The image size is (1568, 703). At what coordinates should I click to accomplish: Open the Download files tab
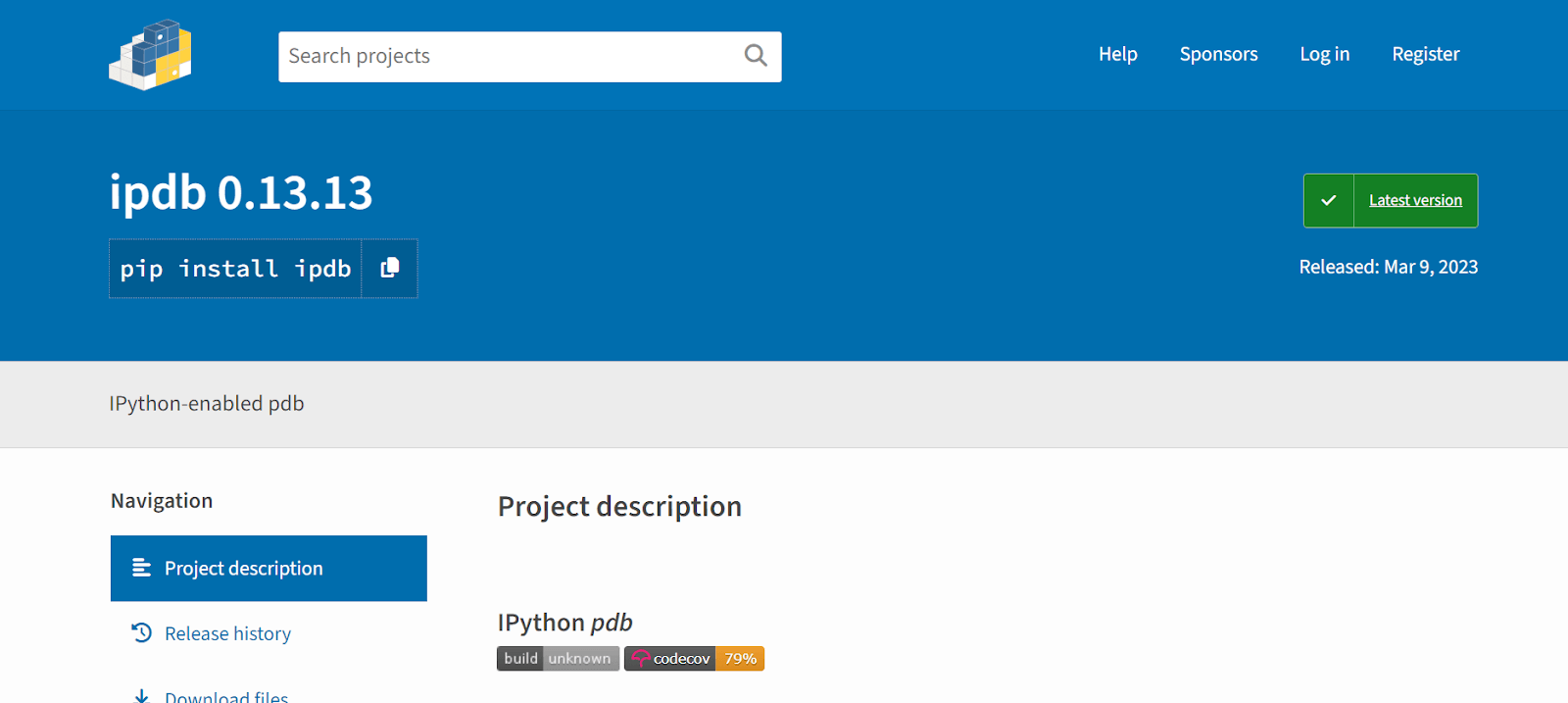(x=226, y=695)
